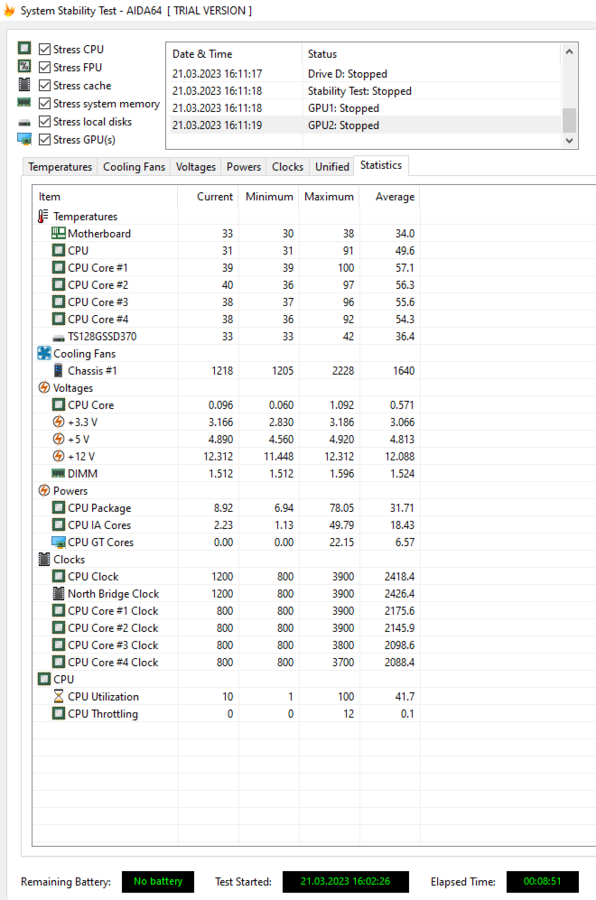
Task: Click the '+5 V' row label
Action: (79, 439)
